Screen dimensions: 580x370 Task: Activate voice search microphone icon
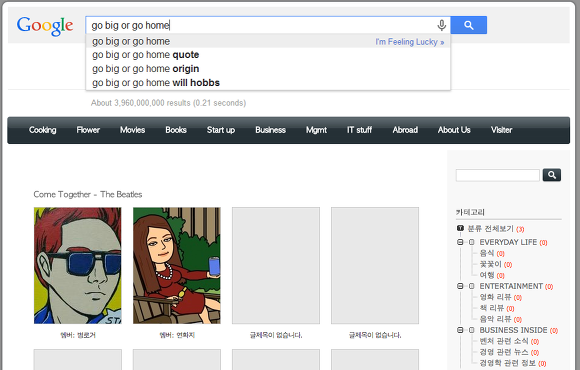(441, 25)
